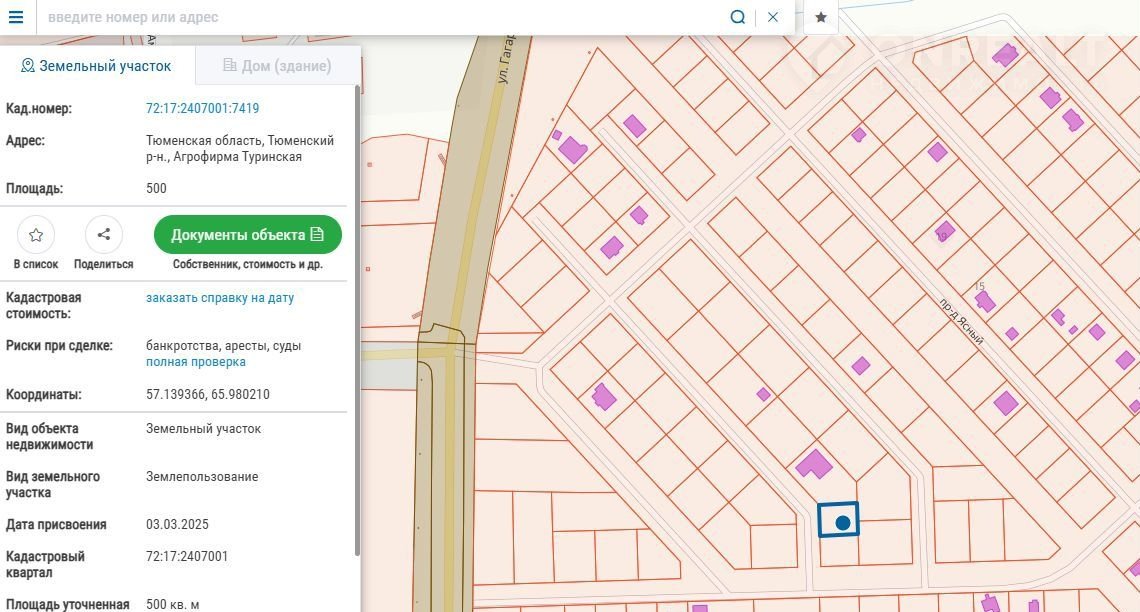Open cadastral number 72:17:2407001:7419 link
Image resolution: width=1140 pixels, height=612 pixels.
(x=203, y=108)
